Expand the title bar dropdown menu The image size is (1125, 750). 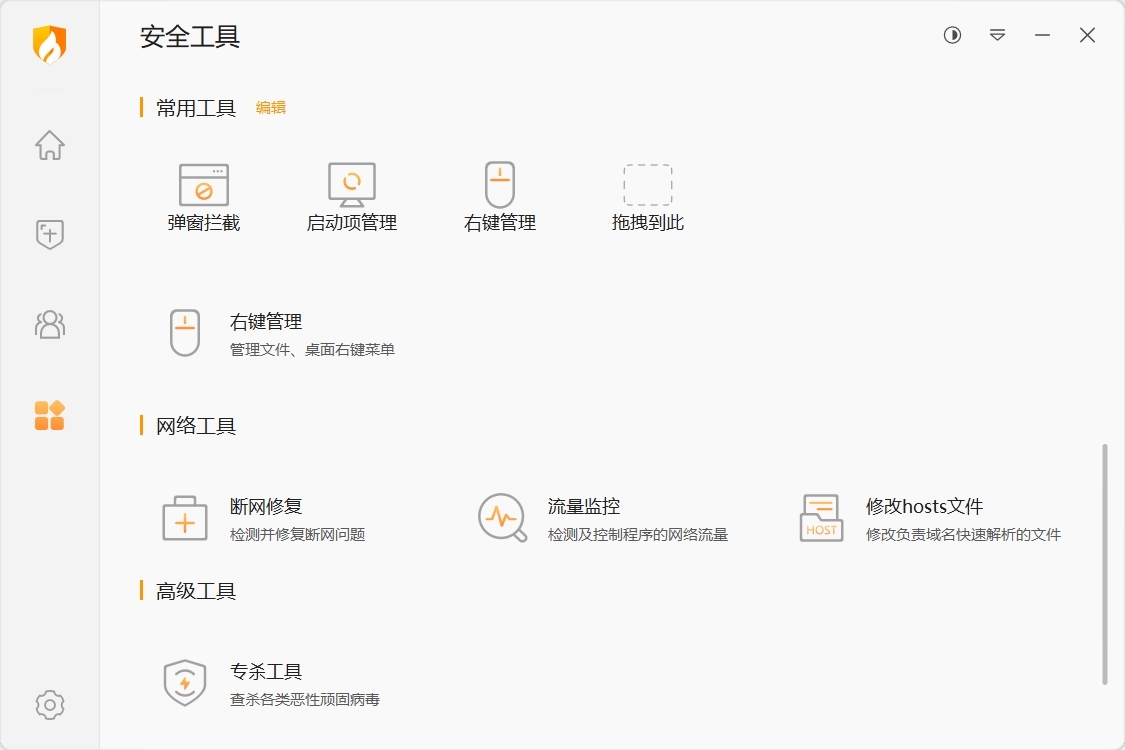tap(997, 35)
